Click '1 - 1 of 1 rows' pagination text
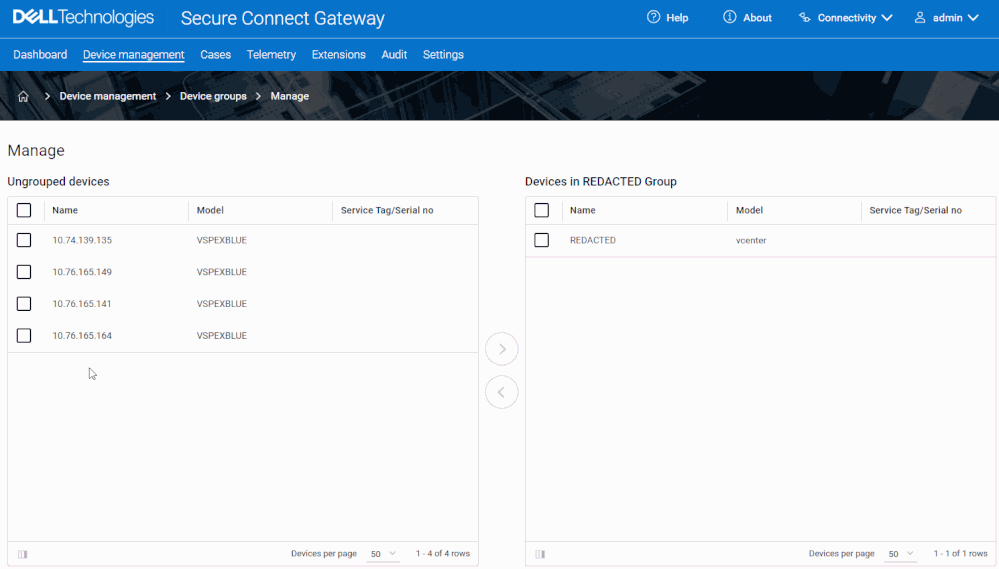Image resolution: width=999 pixels, height=569 pixels. coord(961,554)
